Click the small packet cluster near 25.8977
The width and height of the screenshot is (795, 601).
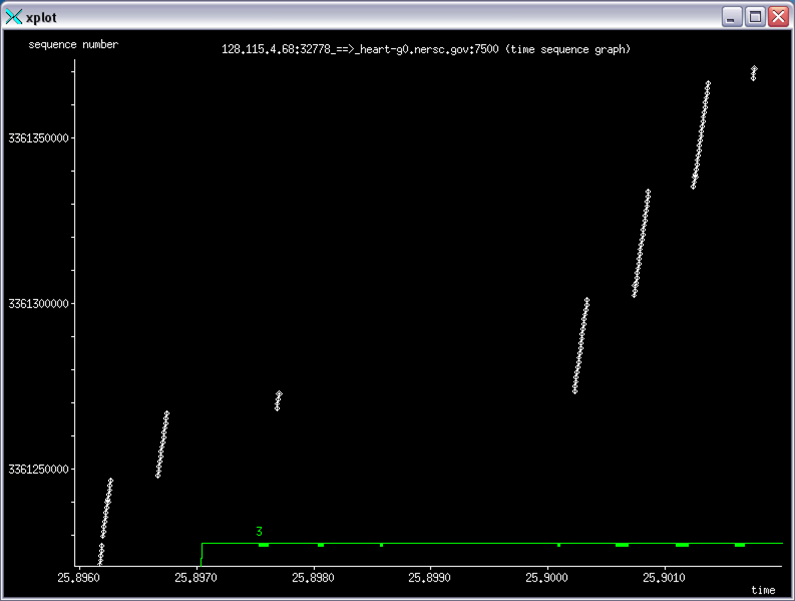point(278,401)
